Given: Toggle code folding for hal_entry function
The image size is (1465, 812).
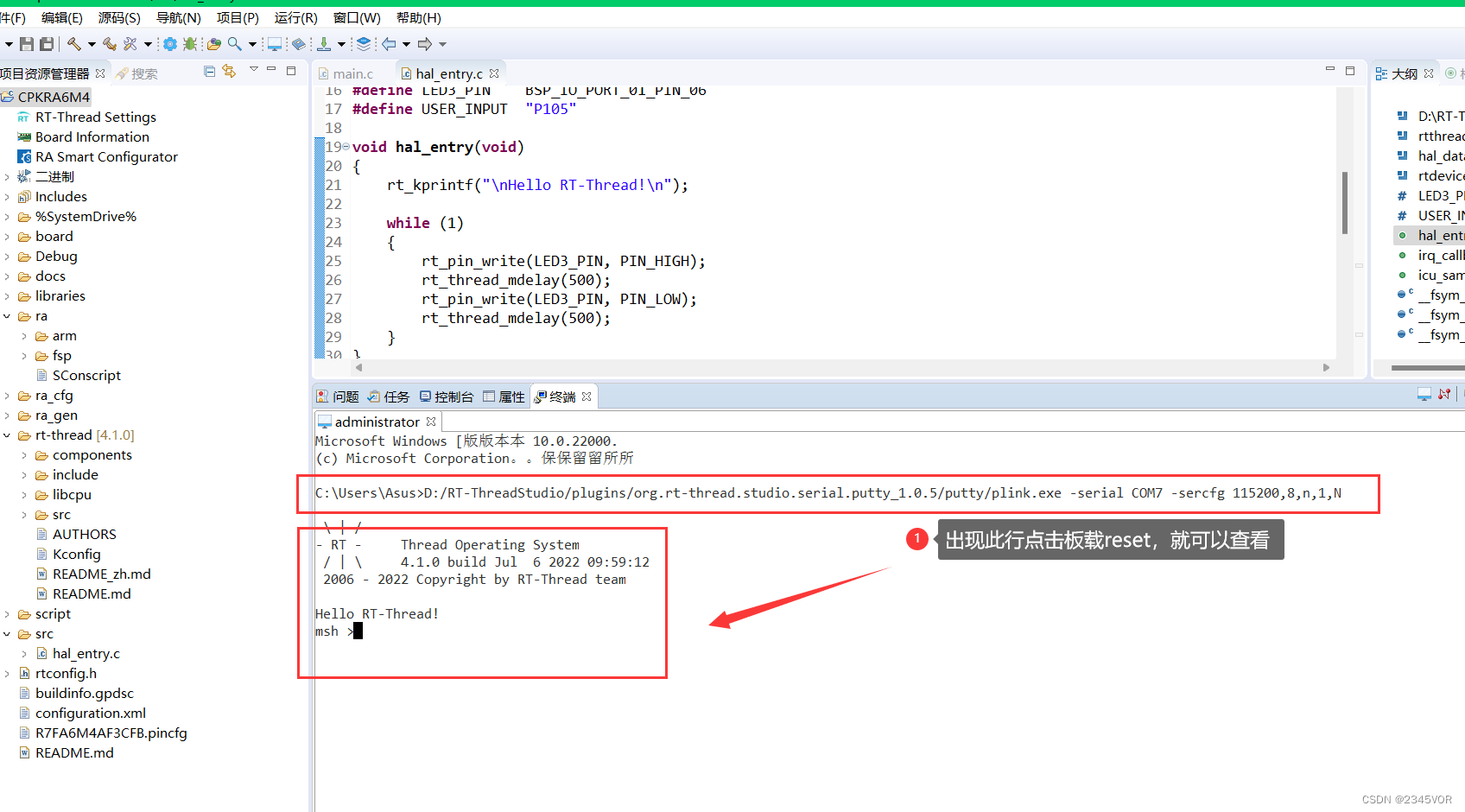Looking at the screenshot, I should click(x=346, y=147).
